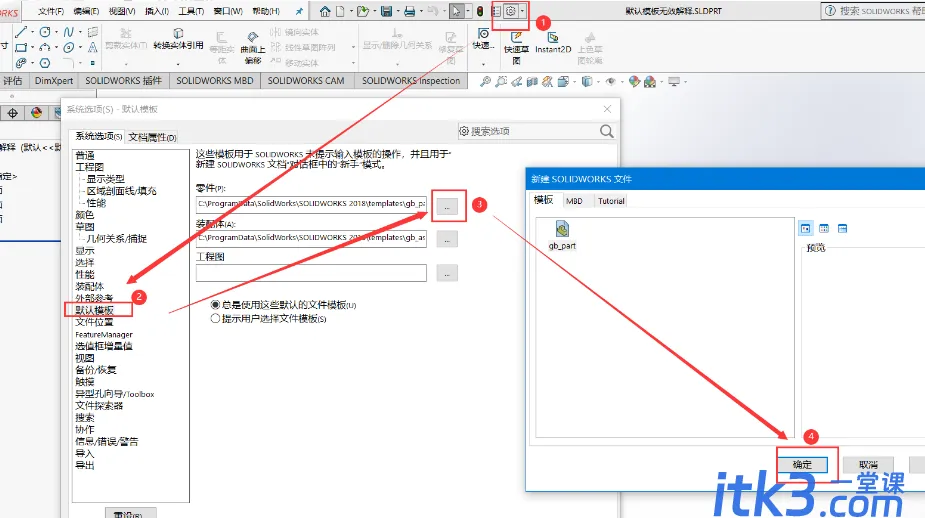Switch to Tutorial tab in New dialog
The width and height of the screenshot is (925, 518).
click(611, 201)
